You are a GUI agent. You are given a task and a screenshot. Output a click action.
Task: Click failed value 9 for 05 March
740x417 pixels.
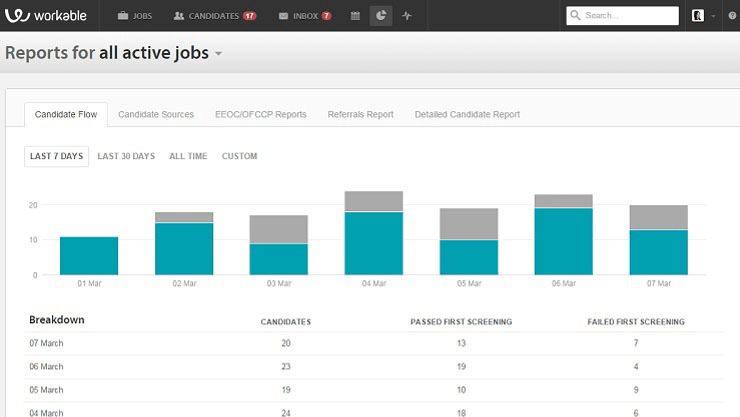coord(636,390)
